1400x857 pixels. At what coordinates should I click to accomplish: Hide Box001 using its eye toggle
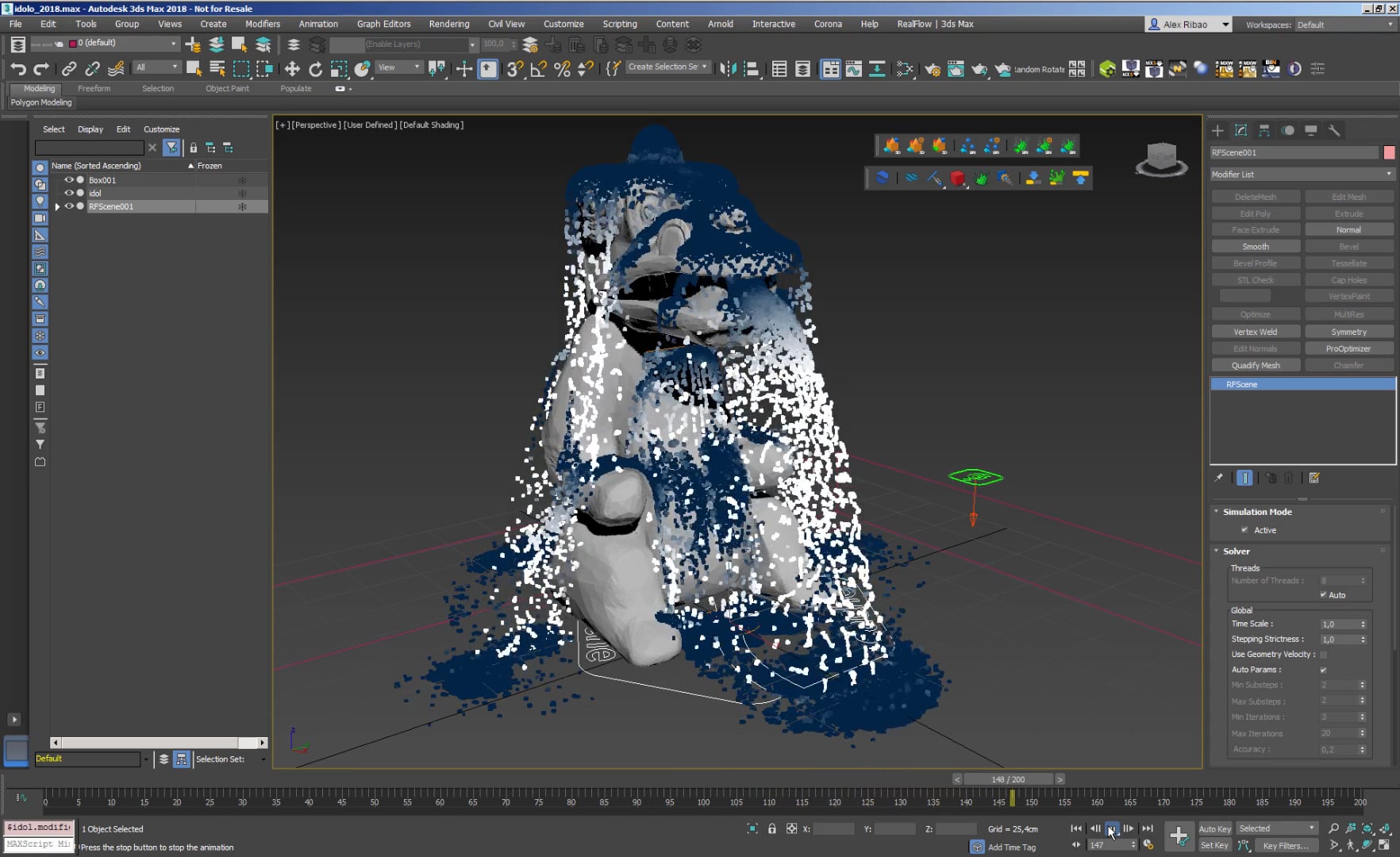coord(68,180)
